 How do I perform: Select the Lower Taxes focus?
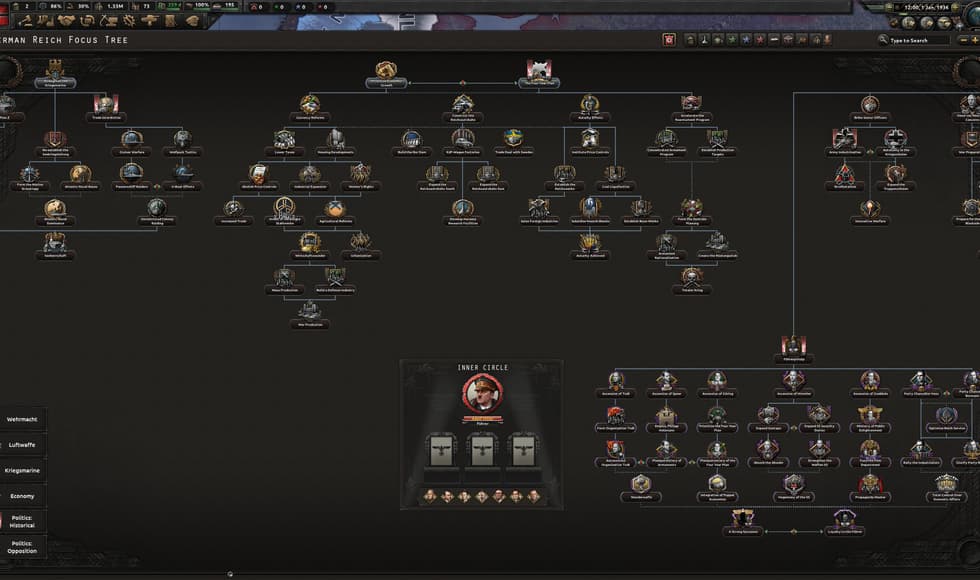(284, 143)
